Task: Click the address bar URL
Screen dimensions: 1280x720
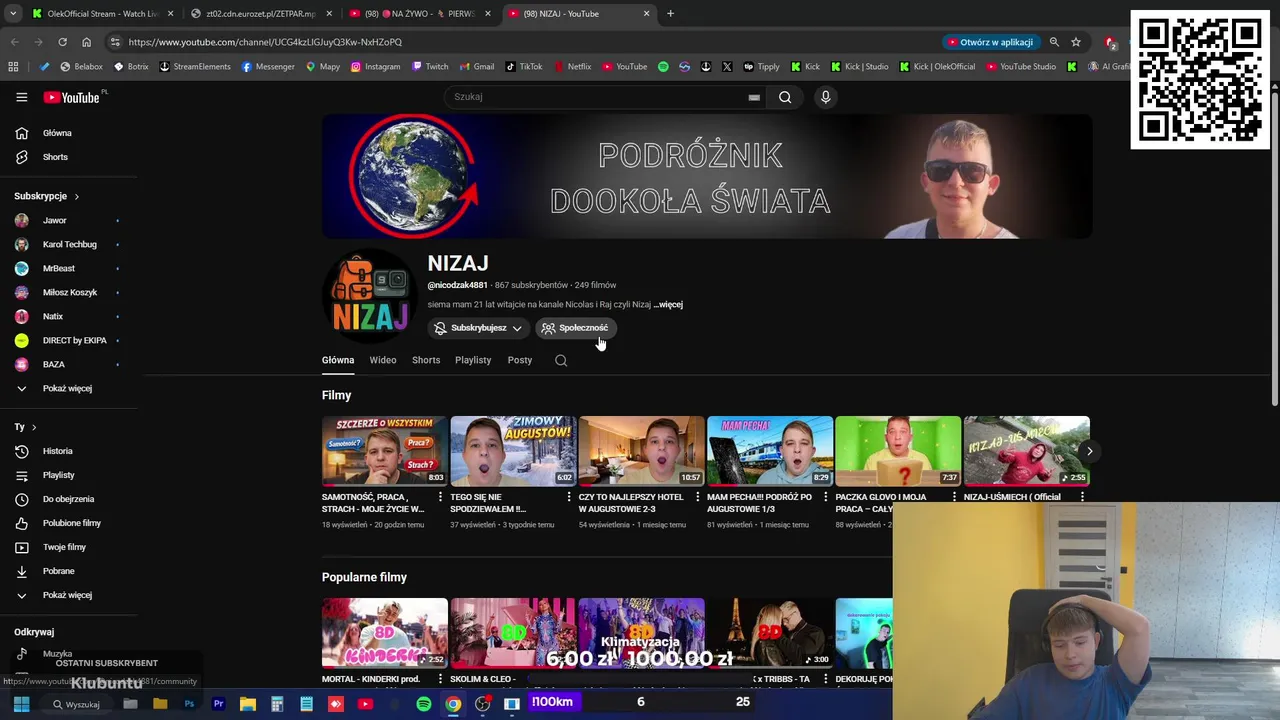Action: (x=265, y=42)
